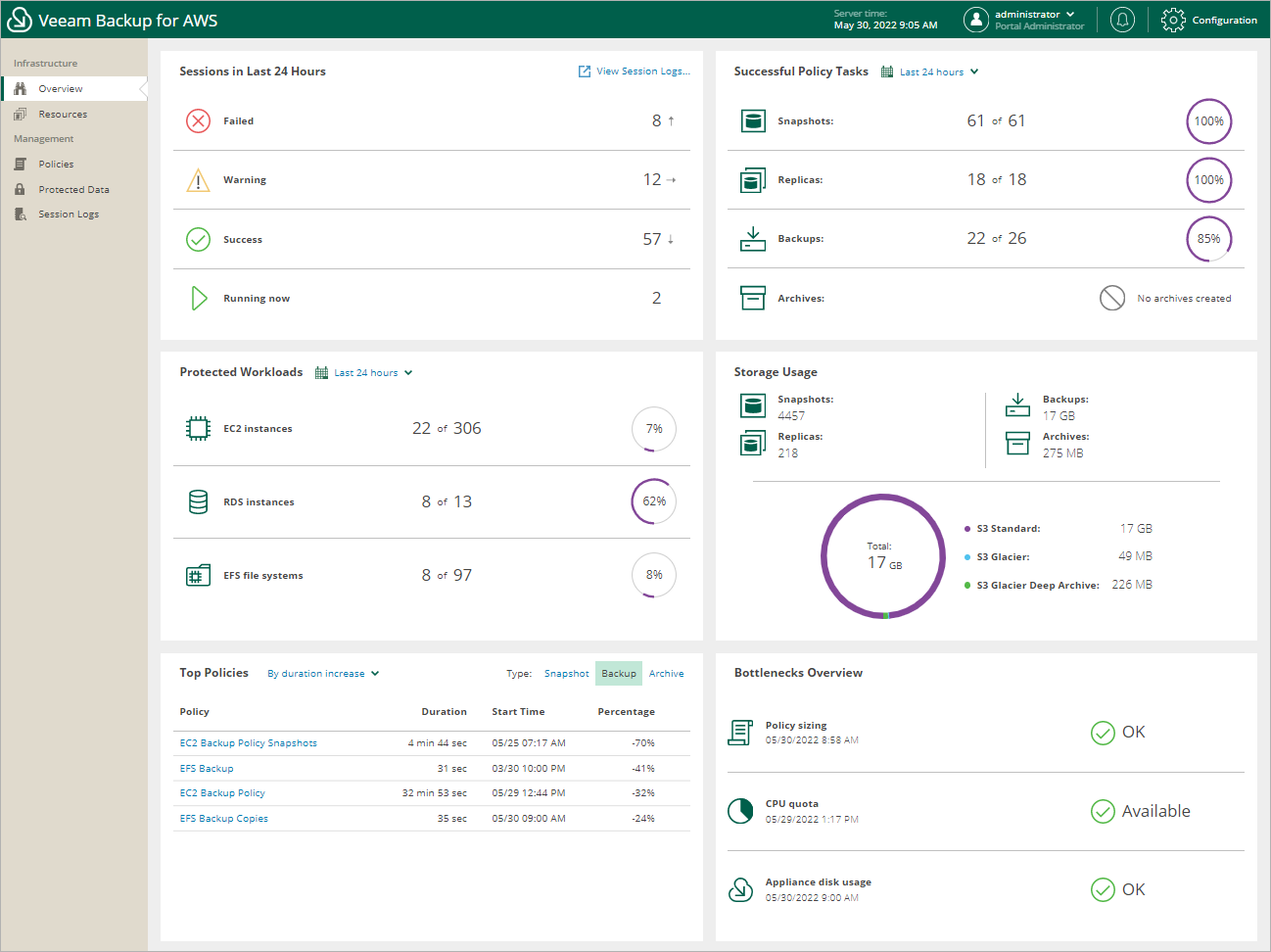Open the EFS Backup policy
Image resolution: width=1271 pixels, height=952 pixels.
[x=206, y=768]
